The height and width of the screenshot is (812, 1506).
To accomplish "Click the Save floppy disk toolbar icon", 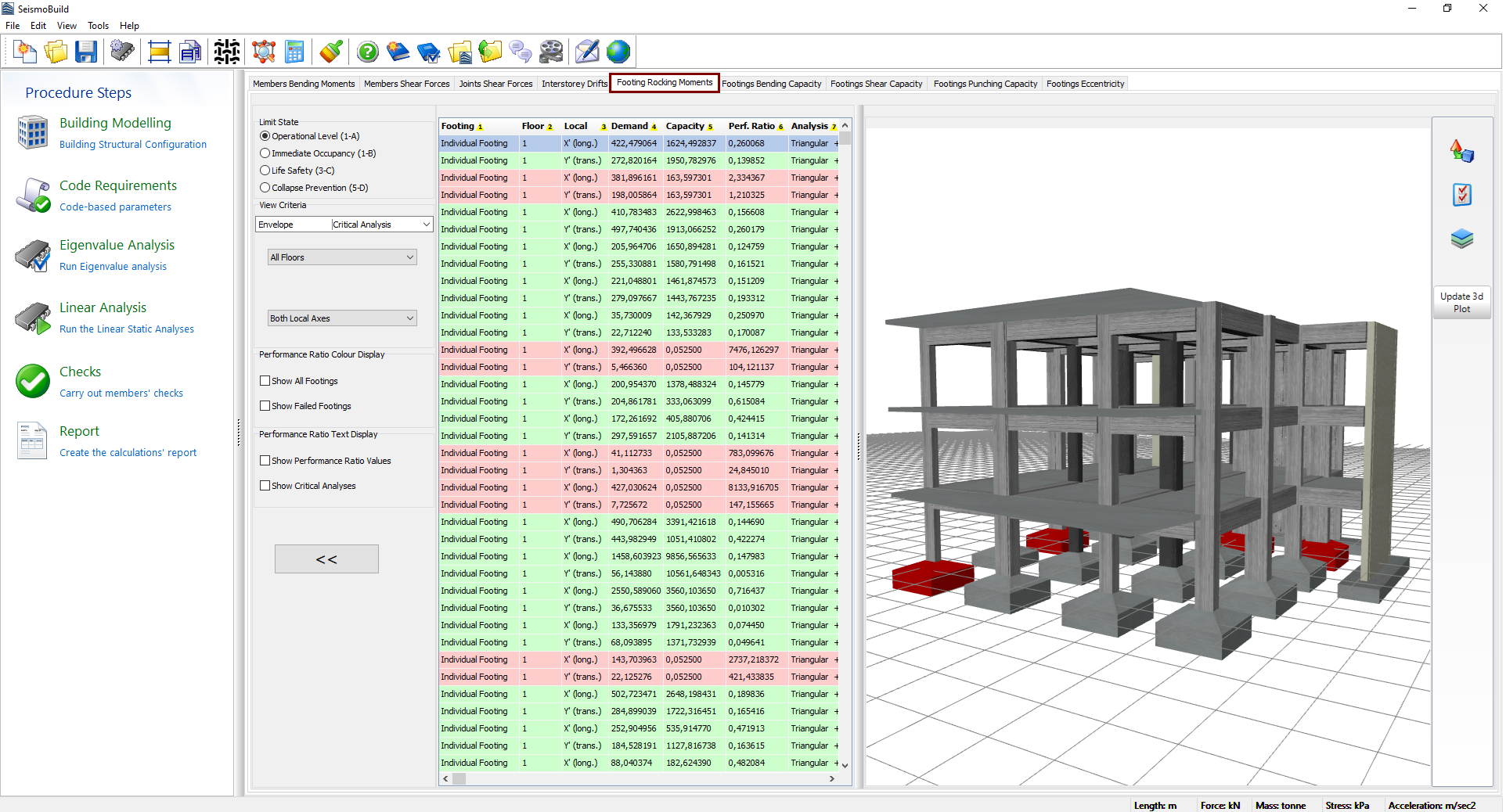I will (86, 52).
